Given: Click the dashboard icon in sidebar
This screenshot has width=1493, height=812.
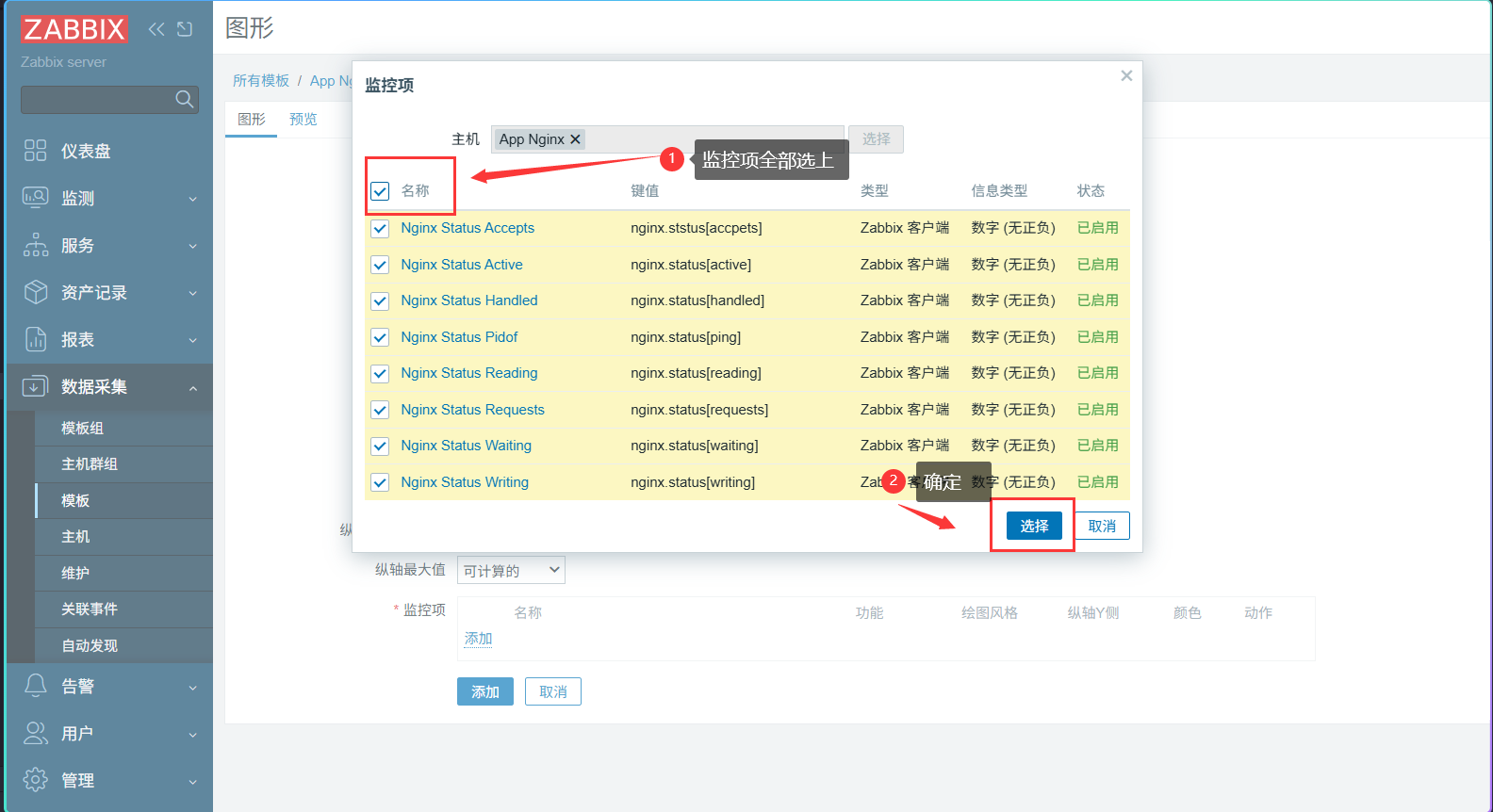Looking at the screenshot, I should (35, 151).
